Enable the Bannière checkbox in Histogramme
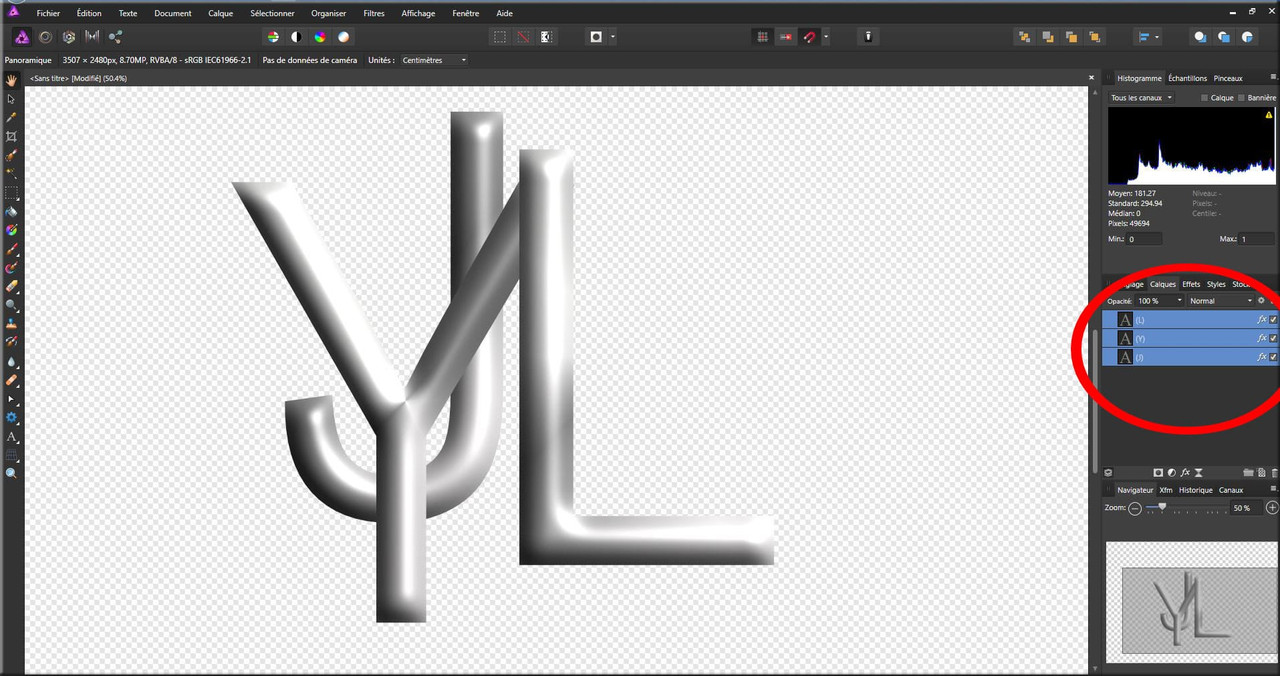1280x676 pixels. [x=1242, y=98]
